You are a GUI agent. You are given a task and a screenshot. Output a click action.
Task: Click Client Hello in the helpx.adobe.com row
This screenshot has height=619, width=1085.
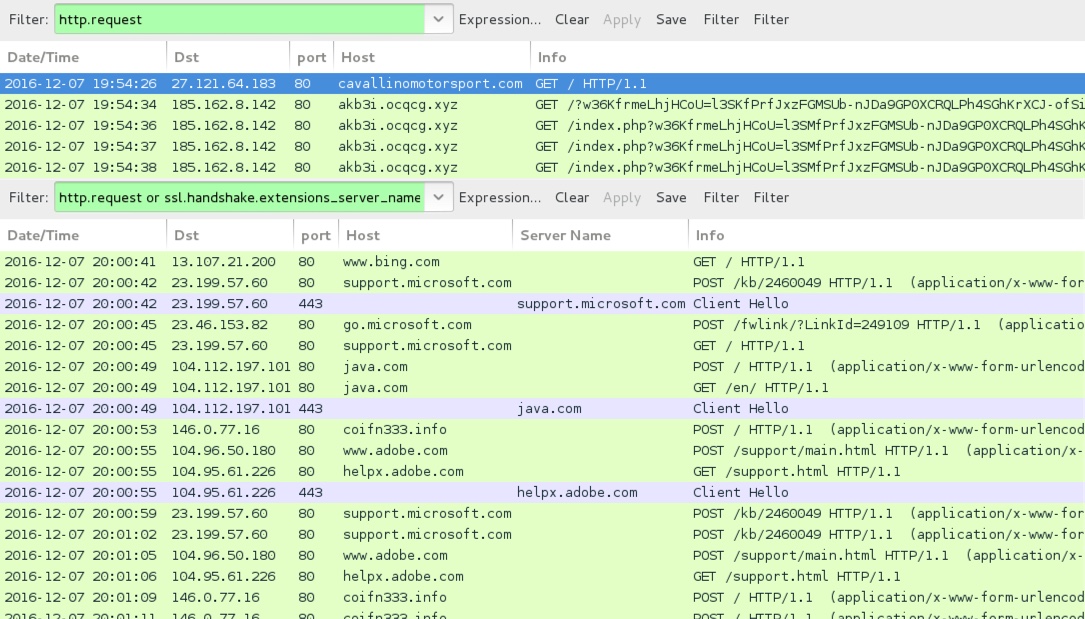coord(740,492)
